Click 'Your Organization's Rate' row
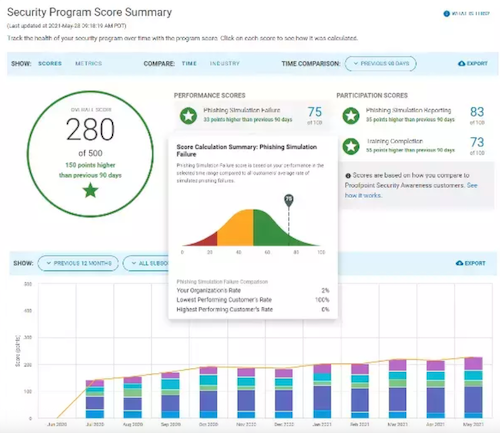 (253, 290)
